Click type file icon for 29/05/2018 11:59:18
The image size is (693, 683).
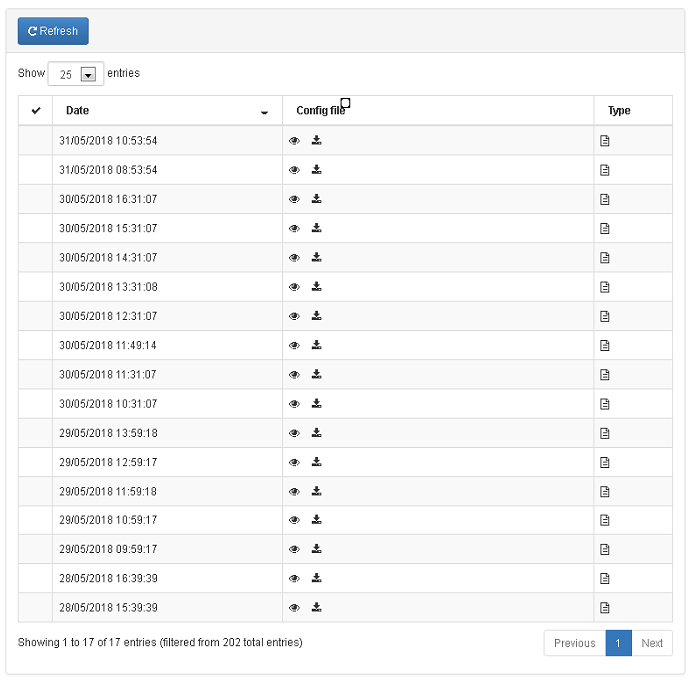pos(605,491)
